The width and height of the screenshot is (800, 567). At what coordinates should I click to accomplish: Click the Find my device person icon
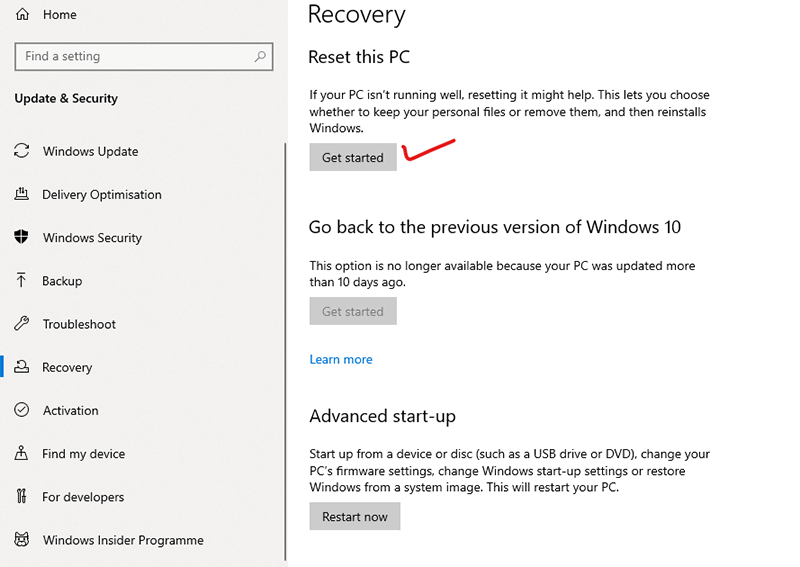click(x=22, y=453)
